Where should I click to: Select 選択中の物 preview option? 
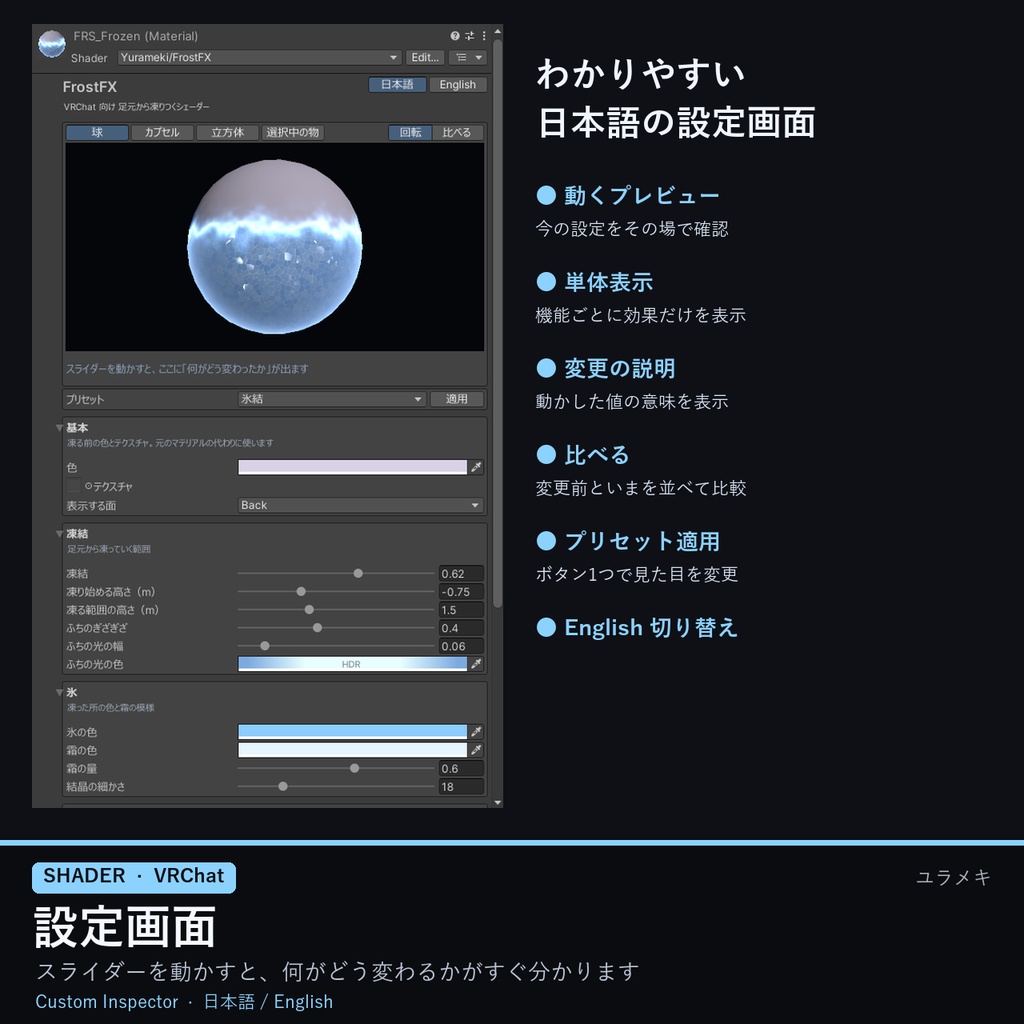(x=293, y=133)
